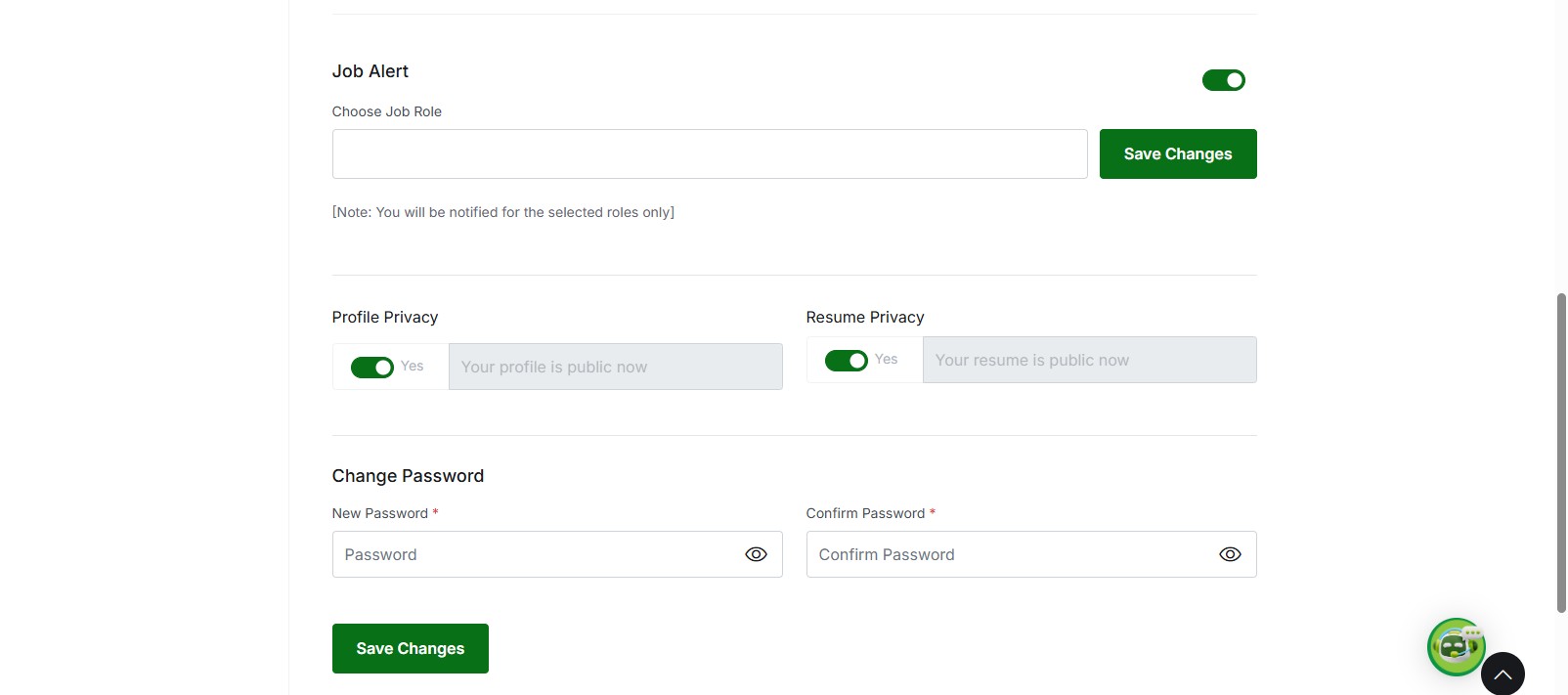This screenshot has width=1568, height=695.
Task: Click the 'Your resume is public now' box
Action: (1089, 360)
